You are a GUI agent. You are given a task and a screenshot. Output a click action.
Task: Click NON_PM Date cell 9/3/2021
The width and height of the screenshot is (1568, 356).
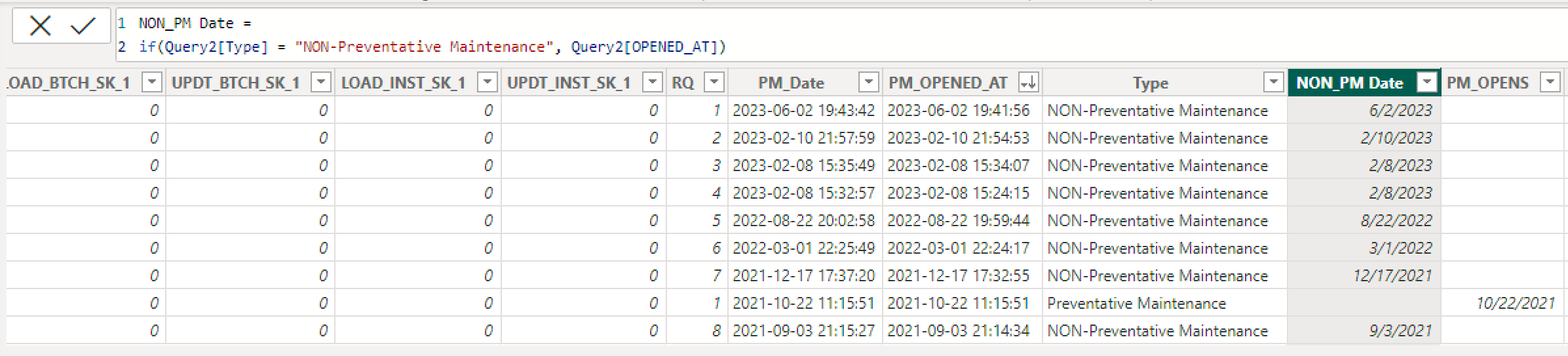[x=1364, y=331]
